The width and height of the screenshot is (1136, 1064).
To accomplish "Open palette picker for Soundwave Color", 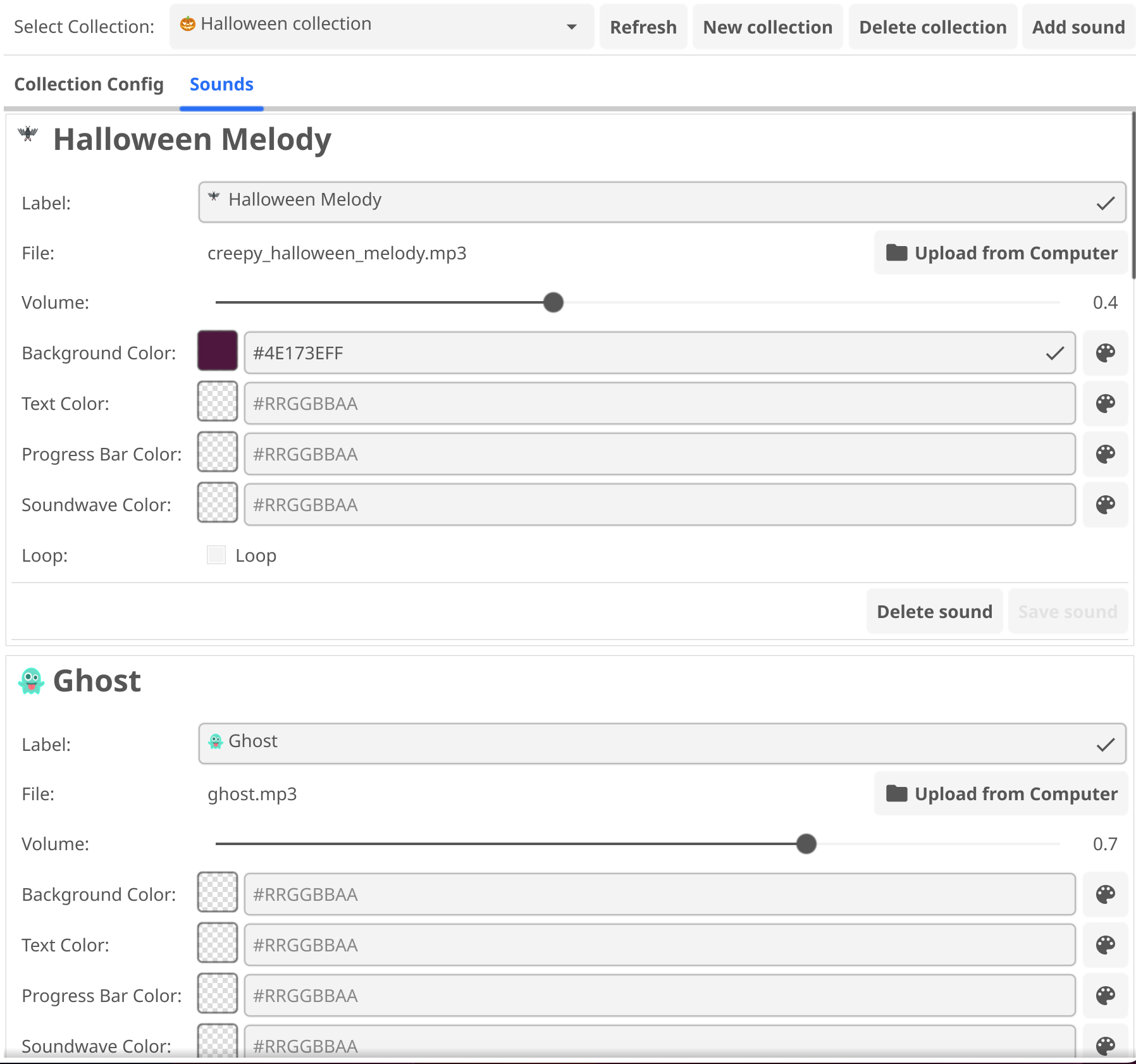I will [1106, 504].
